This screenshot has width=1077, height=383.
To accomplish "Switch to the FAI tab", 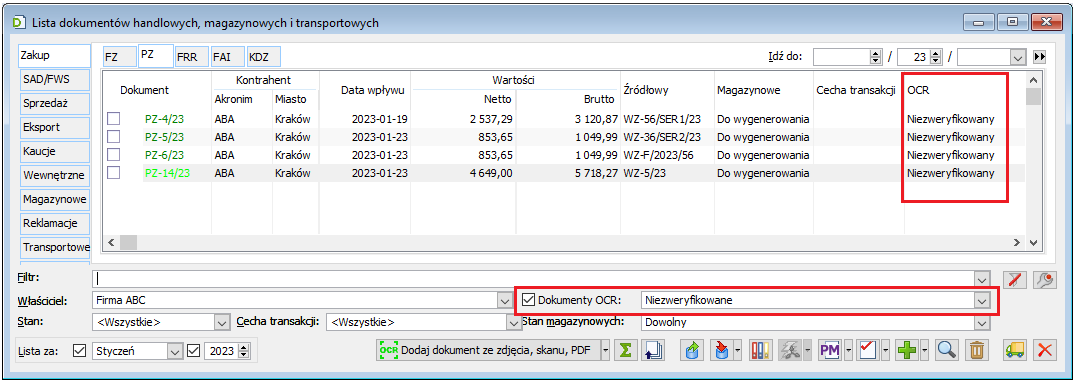I will [x=227, y=57].
